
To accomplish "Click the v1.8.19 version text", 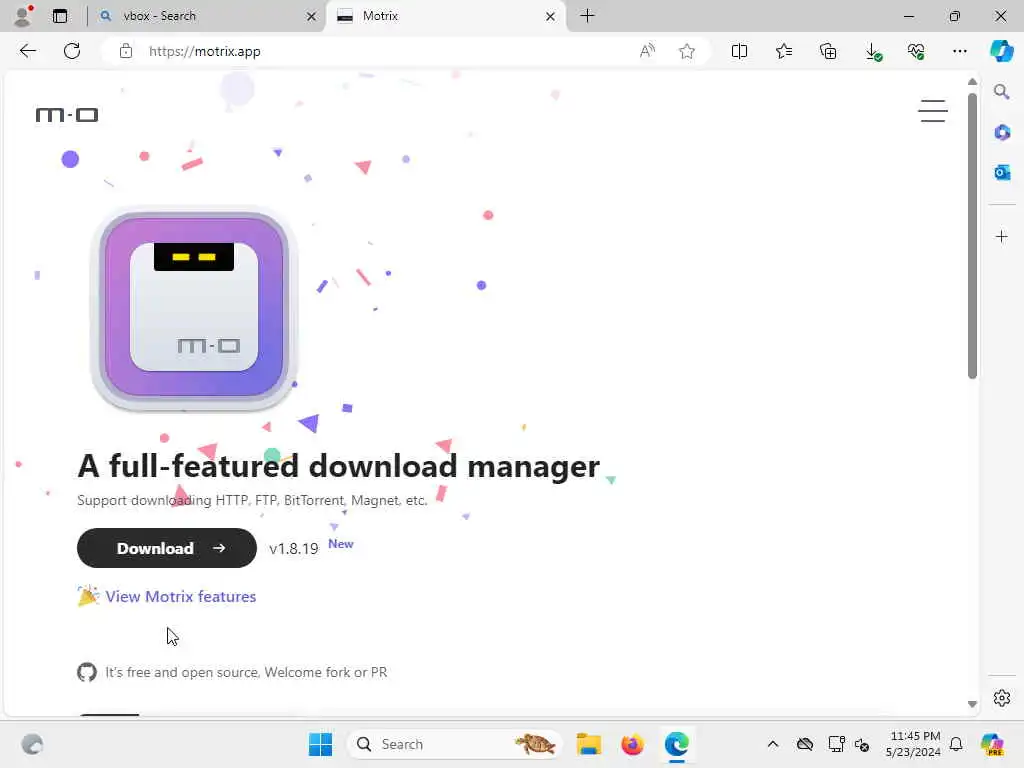I will click(x=293, y=549).
